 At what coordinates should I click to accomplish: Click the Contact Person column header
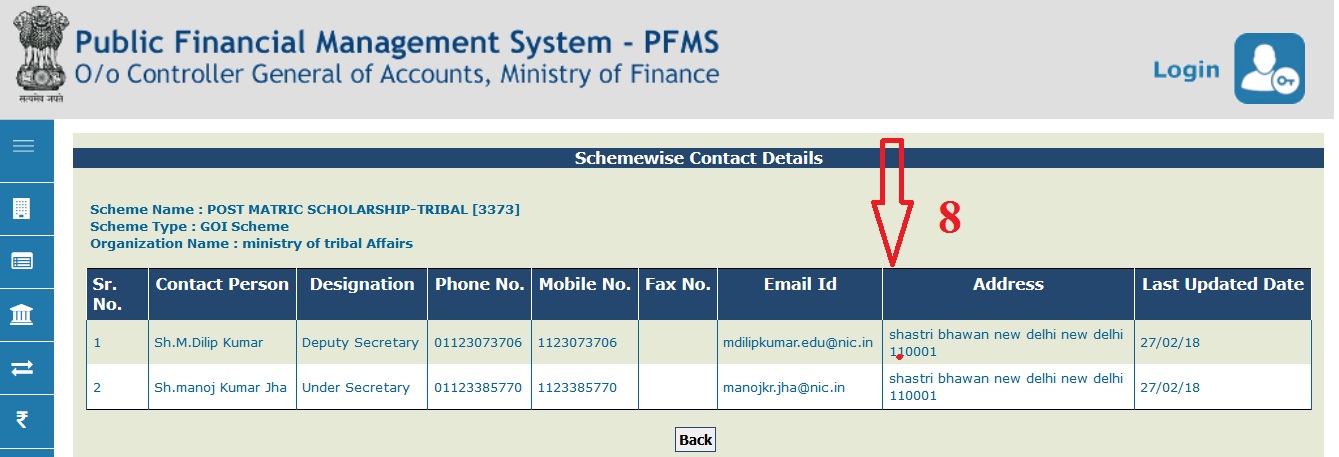coord(222,284)
